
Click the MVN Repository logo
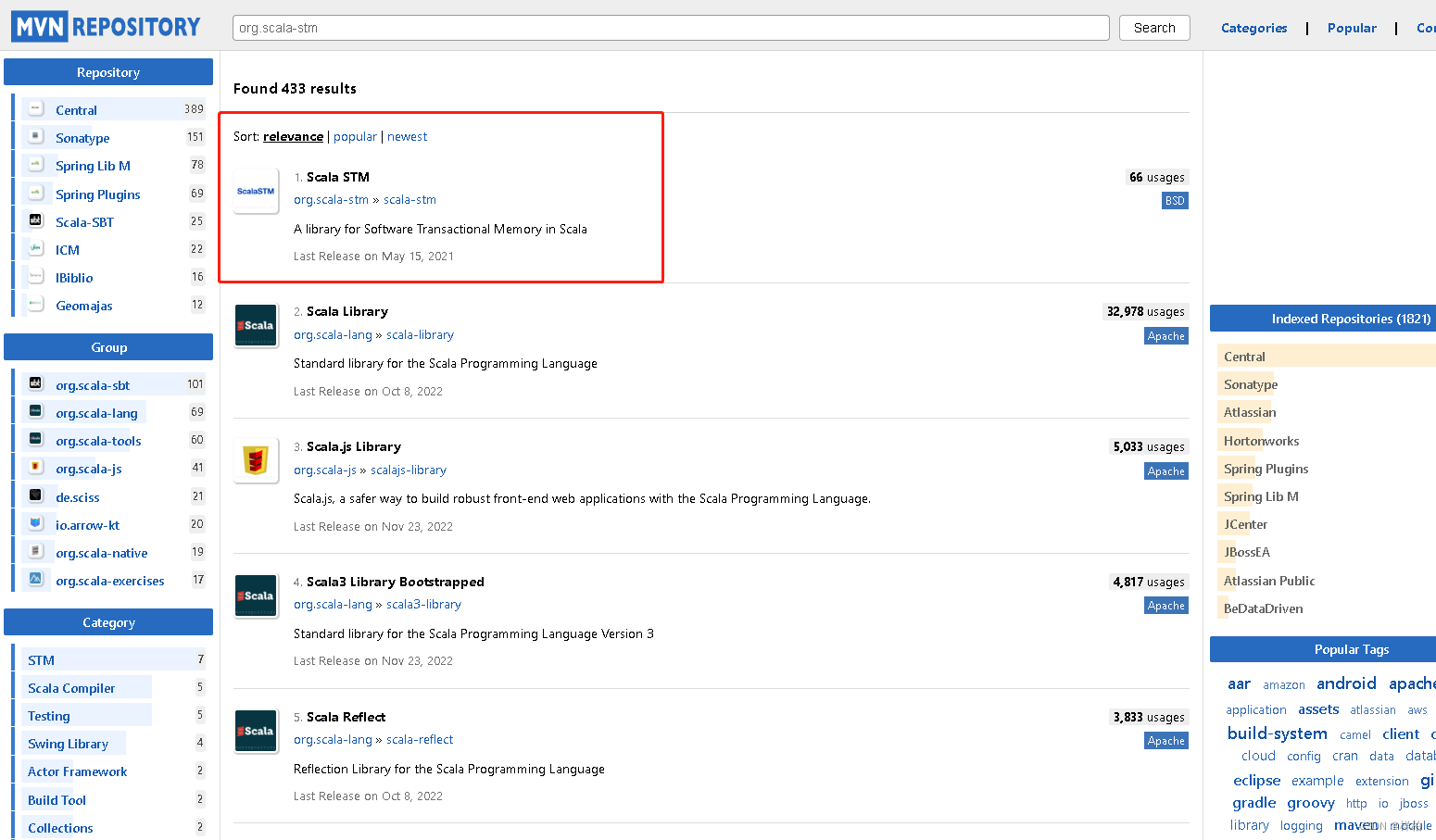coord(106,27)
